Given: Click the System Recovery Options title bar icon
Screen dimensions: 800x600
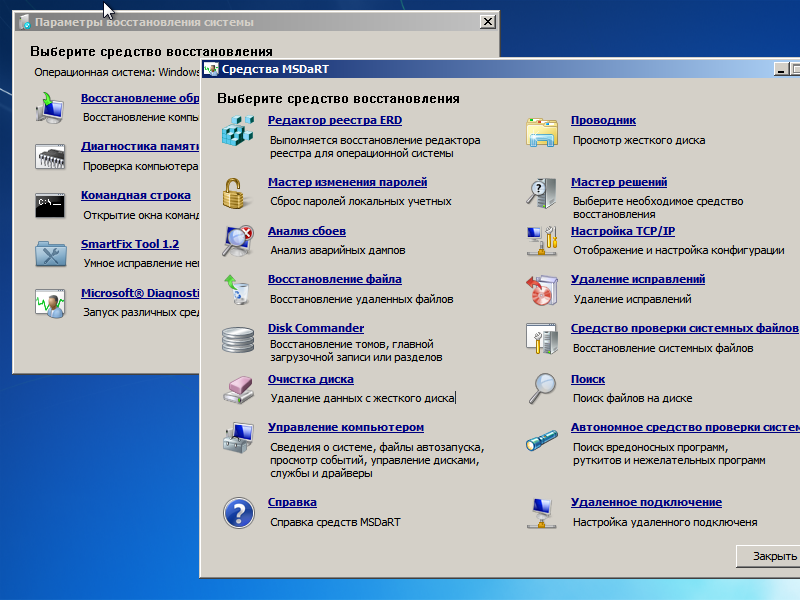Looking at the screenshot, I should pos(25,22).
